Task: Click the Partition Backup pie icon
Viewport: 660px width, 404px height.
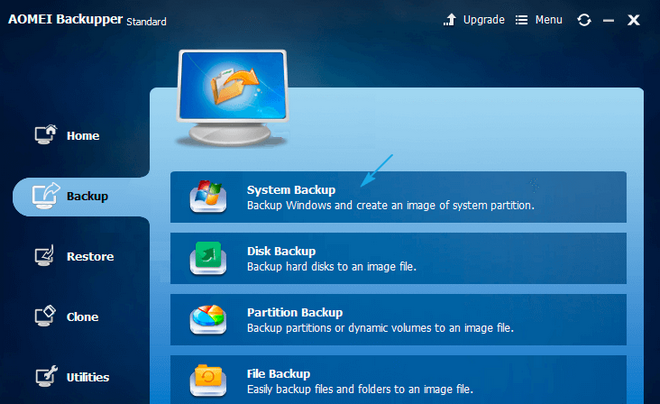Action: coord(208,319)
